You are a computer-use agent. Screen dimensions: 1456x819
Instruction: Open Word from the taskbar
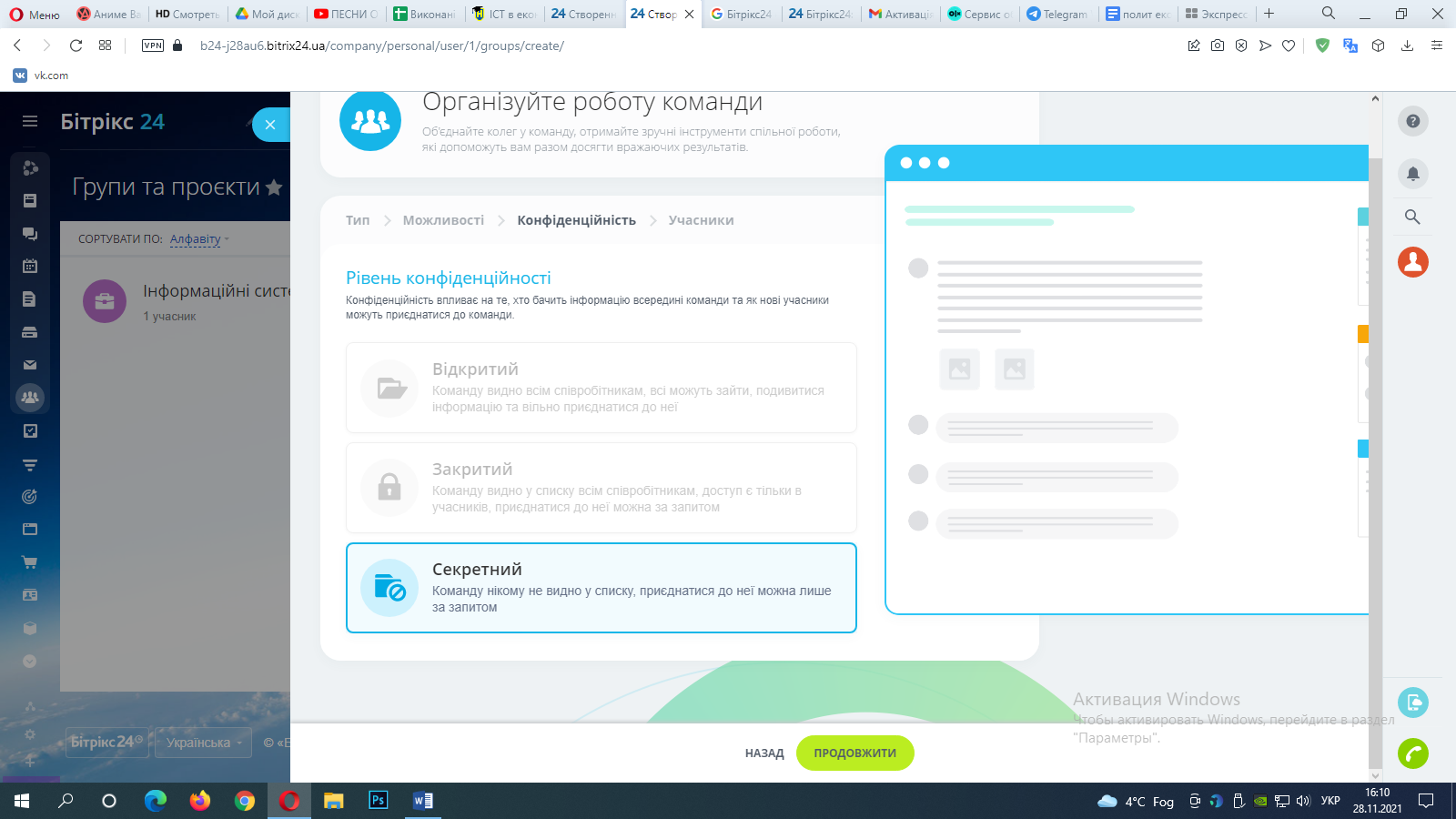click(423, 801)
